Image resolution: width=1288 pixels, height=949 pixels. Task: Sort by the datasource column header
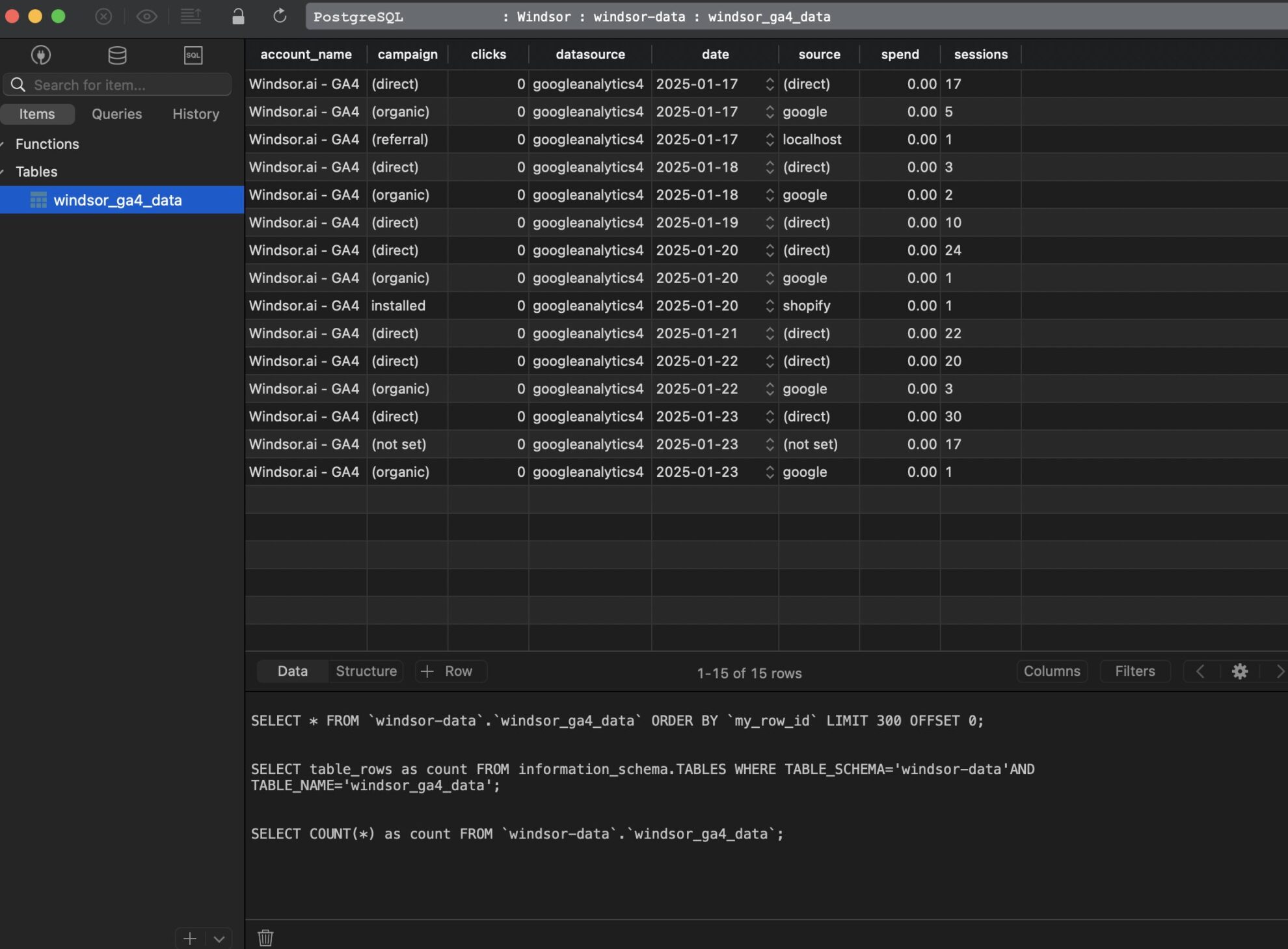pos(590,55)
